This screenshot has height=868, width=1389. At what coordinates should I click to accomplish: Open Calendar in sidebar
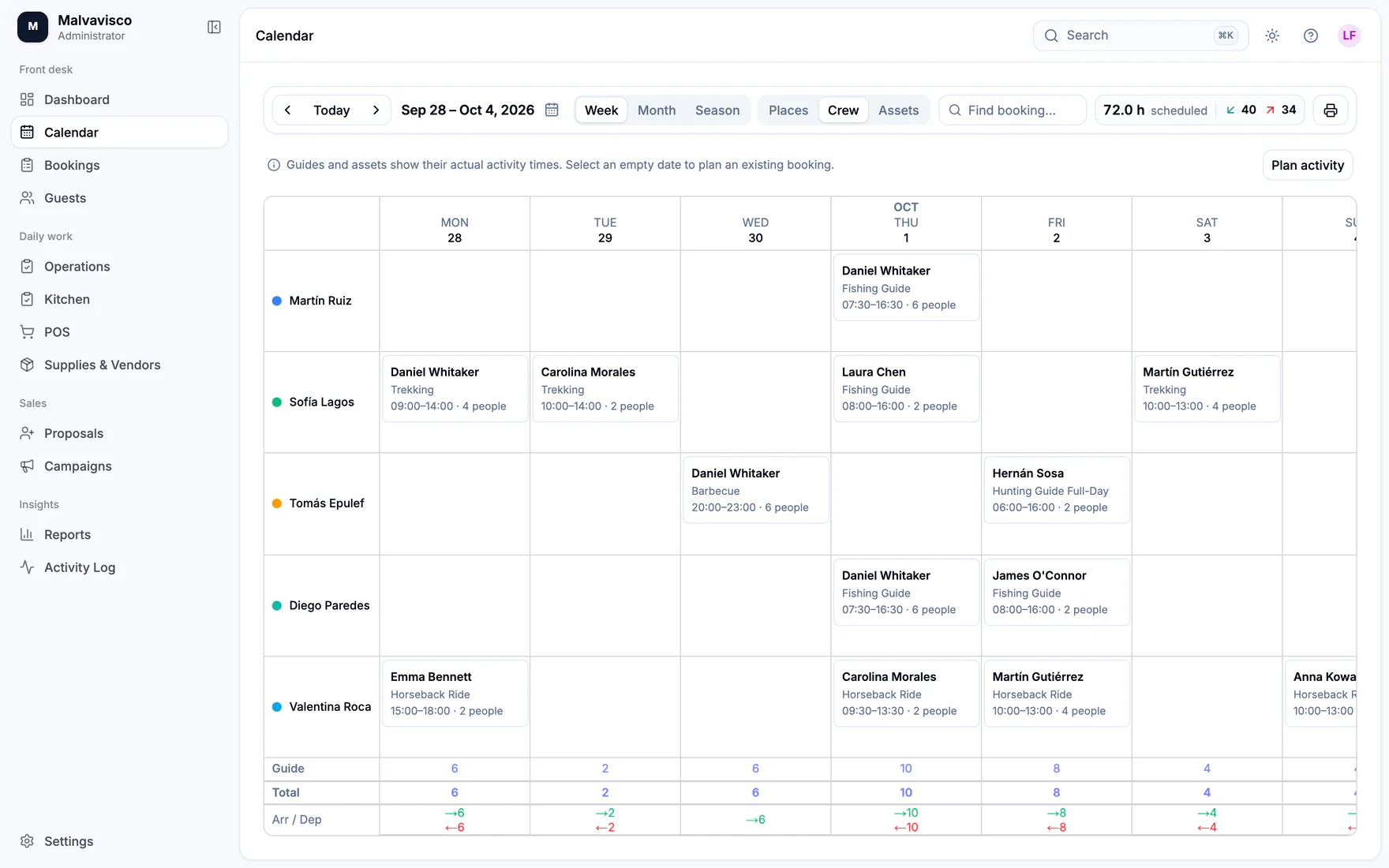click(x=119, y=133)
